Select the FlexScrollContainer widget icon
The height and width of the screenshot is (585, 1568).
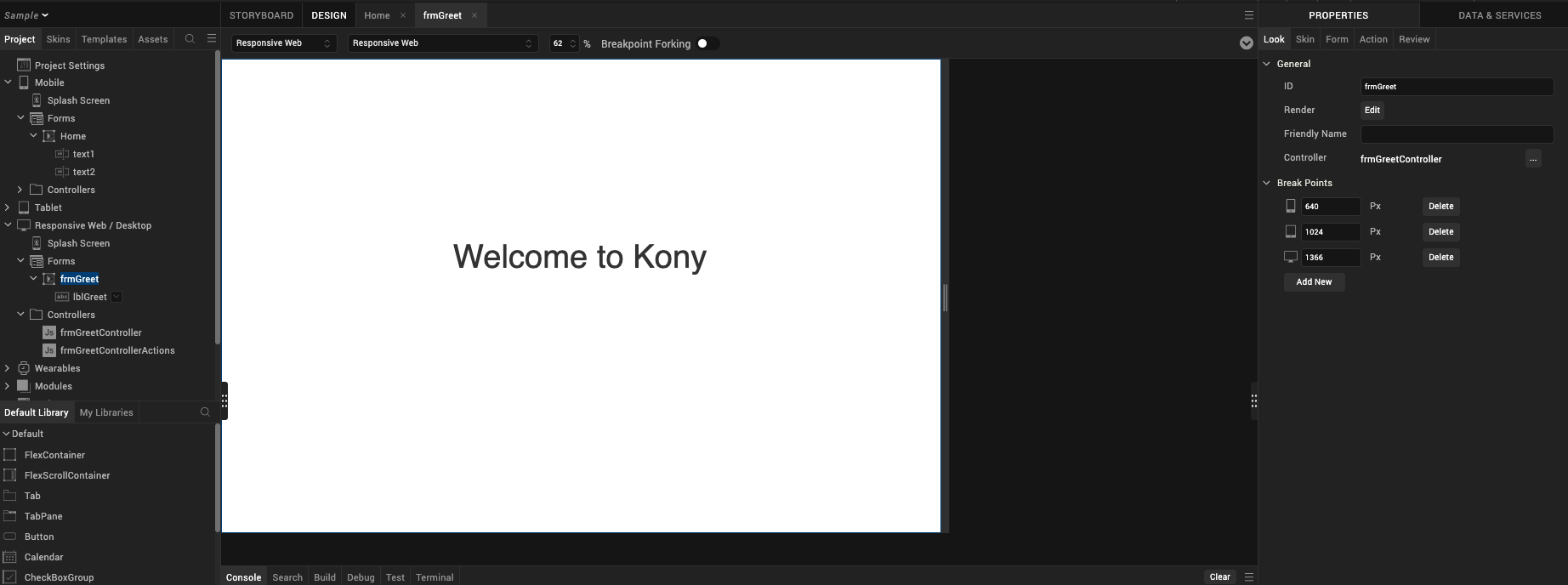(x=10, y=475)
